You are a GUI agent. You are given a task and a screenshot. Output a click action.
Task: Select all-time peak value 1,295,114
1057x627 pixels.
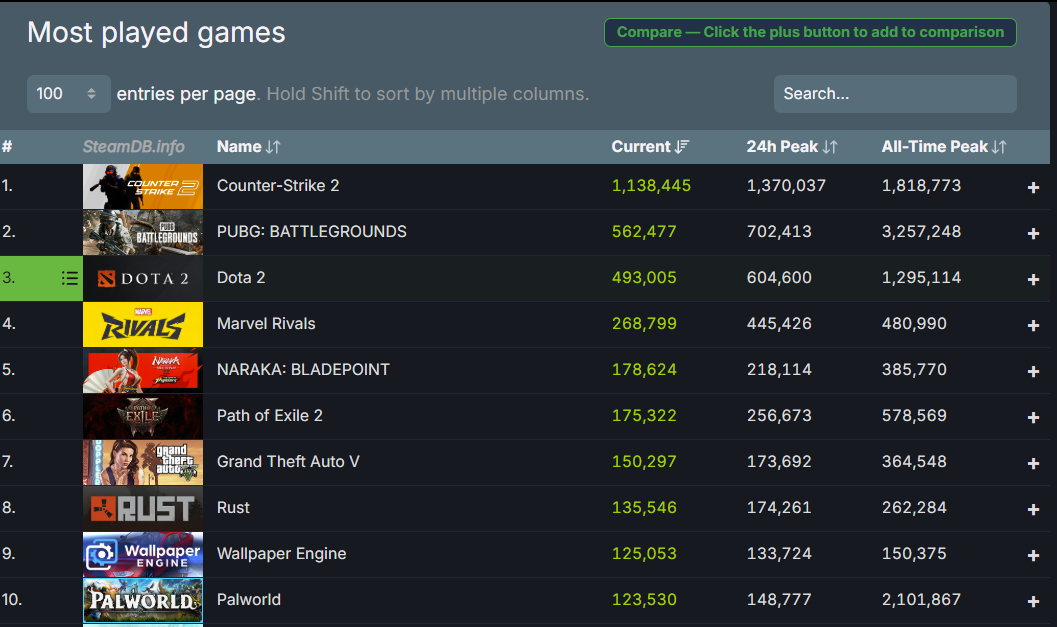[922, 277]
